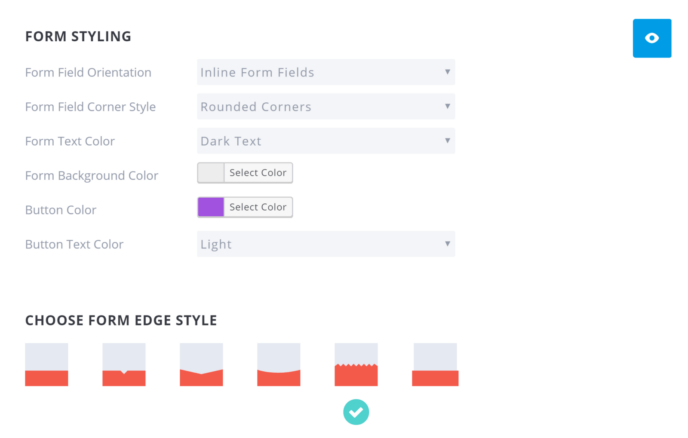Viewport: 688px width, 438px height.
Task: Select the flat straight edge style
Action: coord(47,365)
